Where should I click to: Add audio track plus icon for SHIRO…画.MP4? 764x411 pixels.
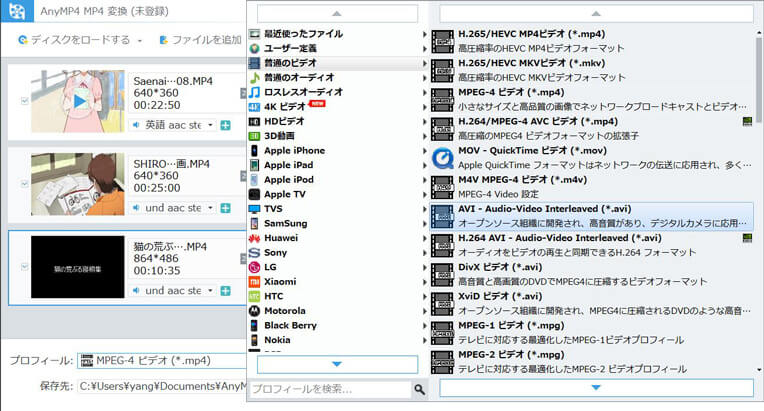click(x=226, y=208)
